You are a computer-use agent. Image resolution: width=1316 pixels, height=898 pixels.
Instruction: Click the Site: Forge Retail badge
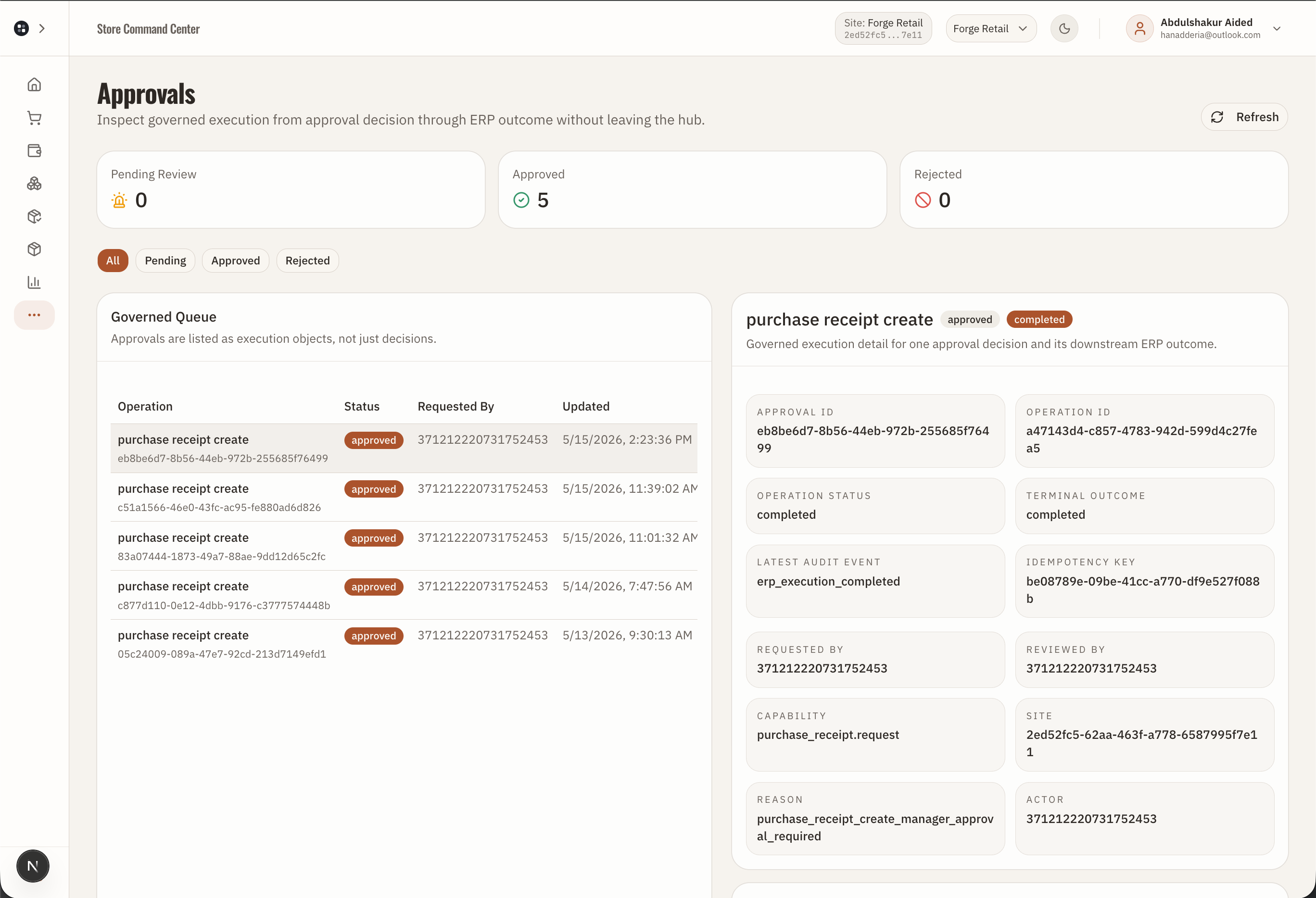[883, 28]
